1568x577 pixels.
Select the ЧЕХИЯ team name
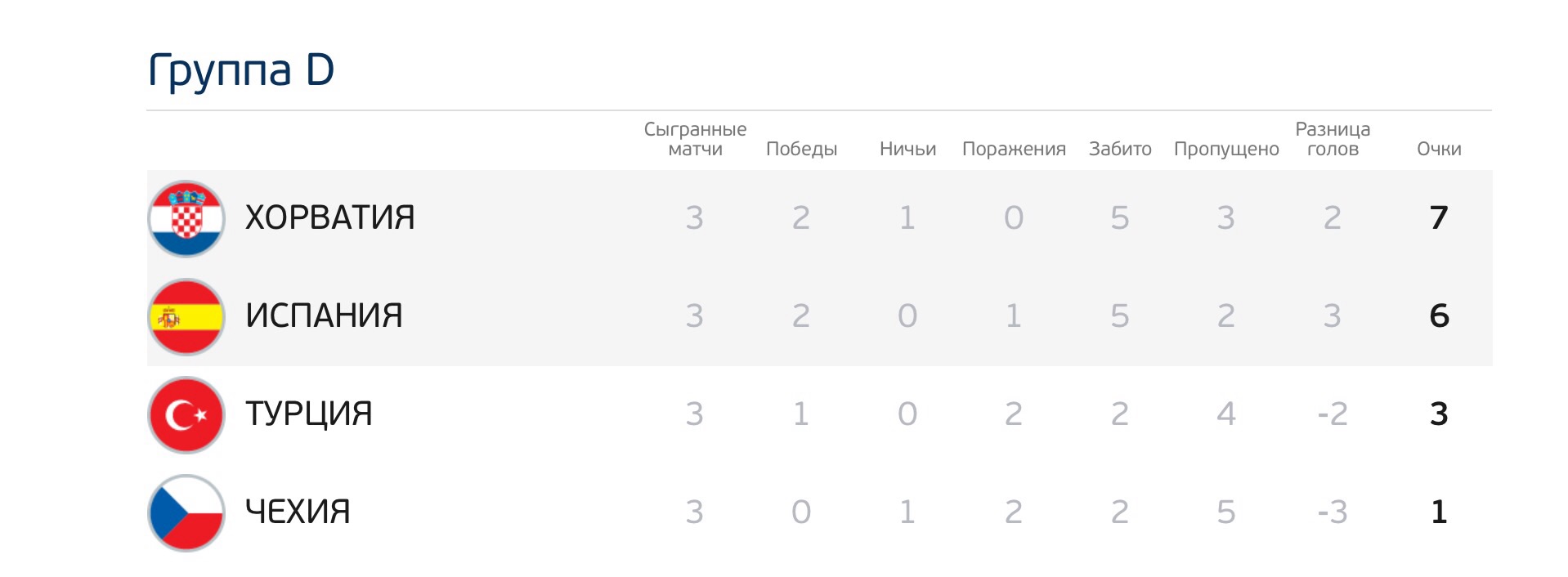point(298,512)
